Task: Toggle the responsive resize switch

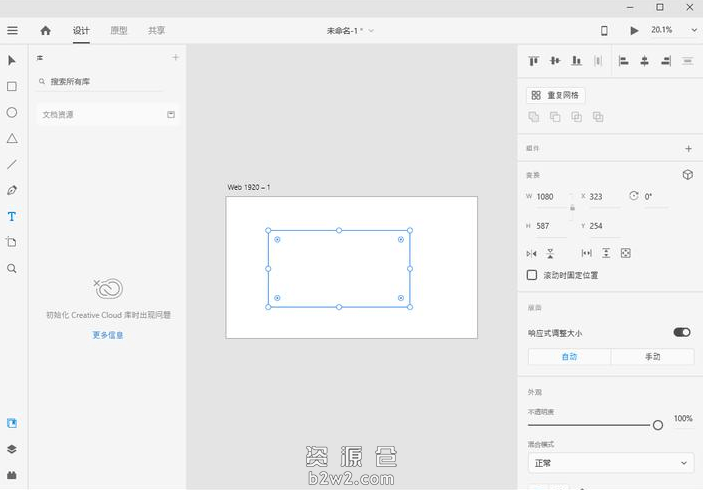Action: 682,332
